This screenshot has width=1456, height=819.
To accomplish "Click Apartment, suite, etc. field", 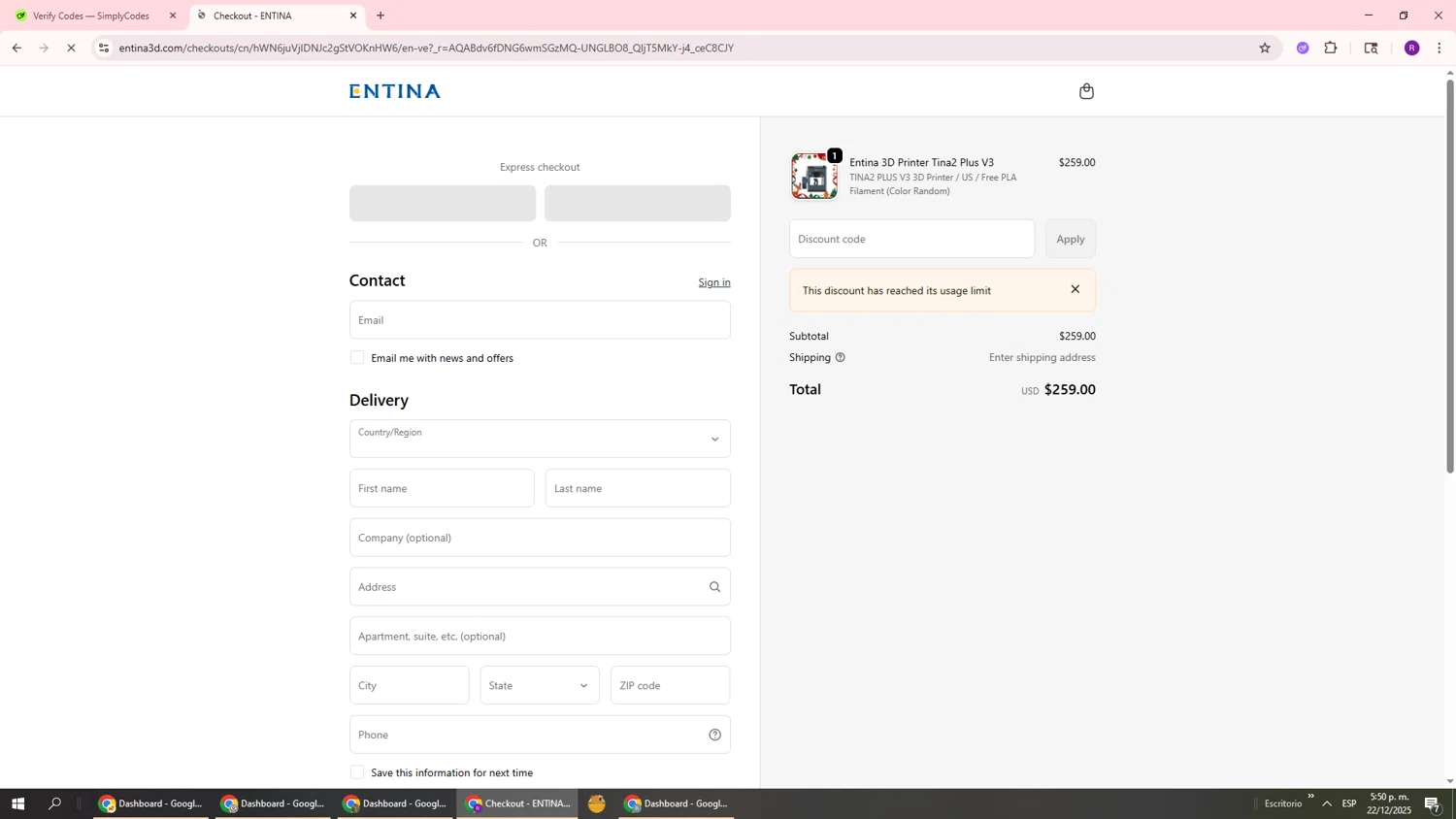I will [x=540, y=637].
